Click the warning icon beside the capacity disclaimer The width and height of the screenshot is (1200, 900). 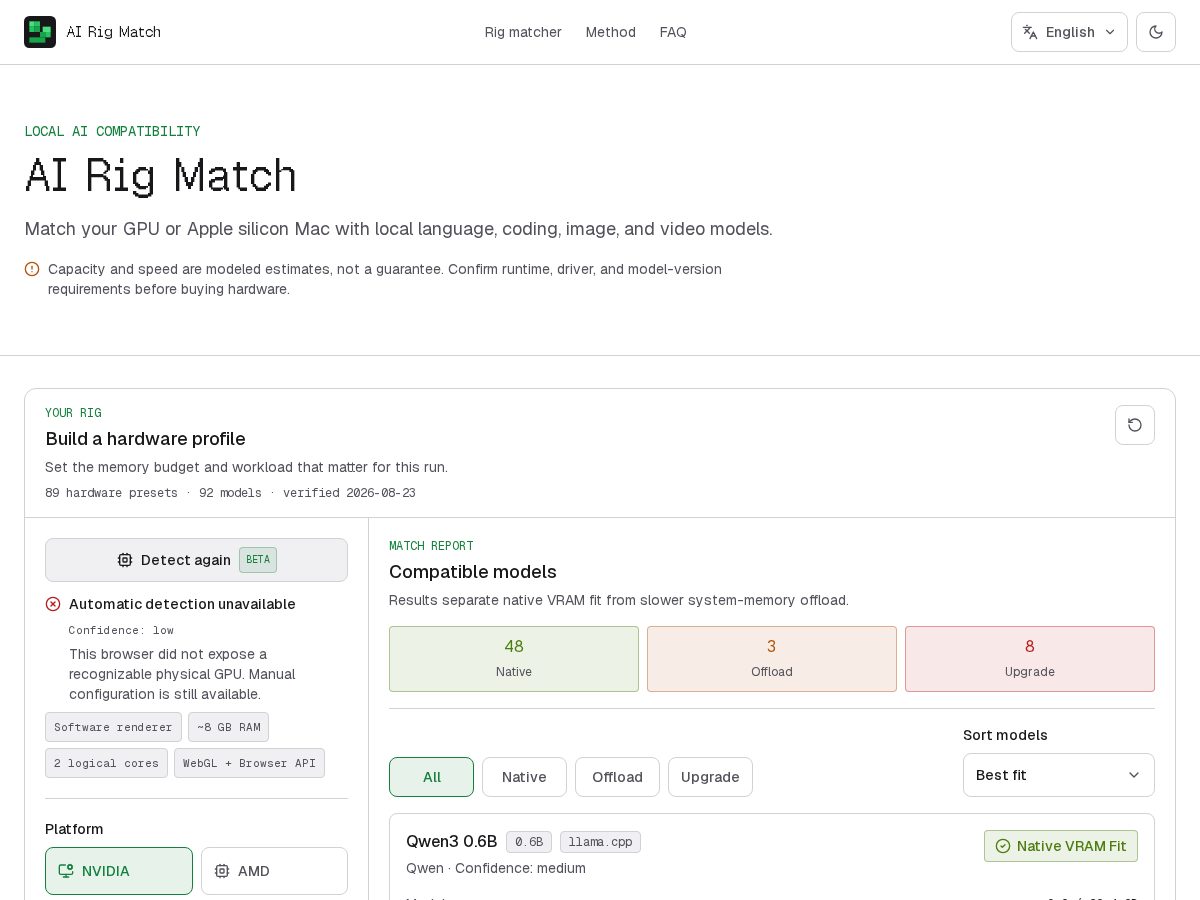pyautogui.click(x=32, y=269)
